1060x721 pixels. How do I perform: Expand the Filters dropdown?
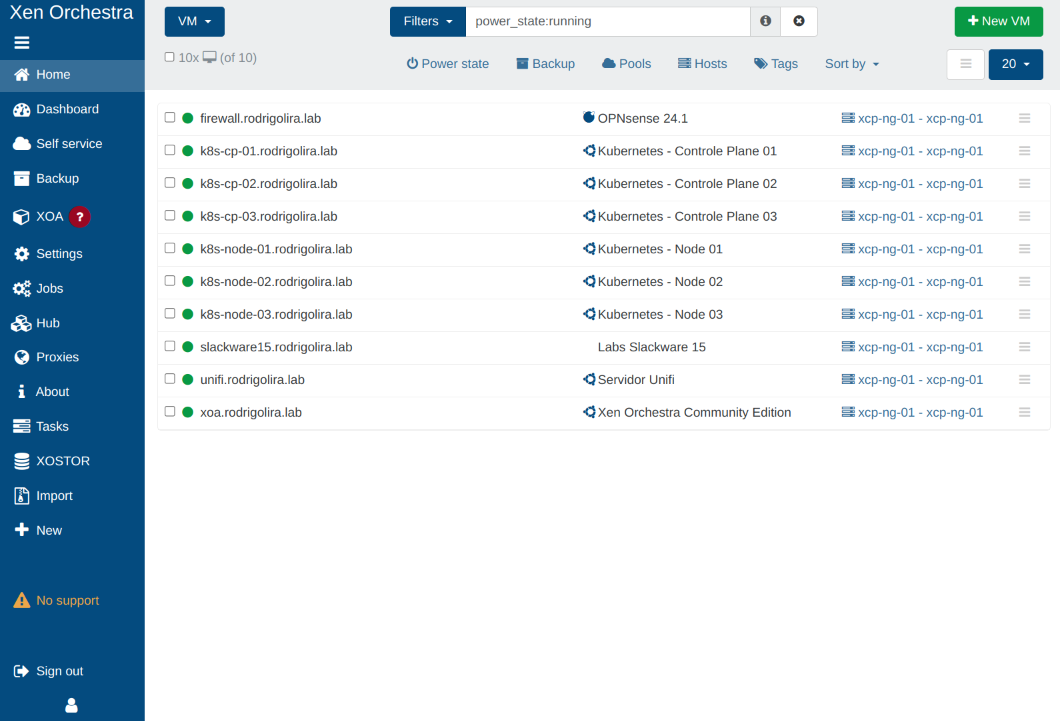click(428, 22)
